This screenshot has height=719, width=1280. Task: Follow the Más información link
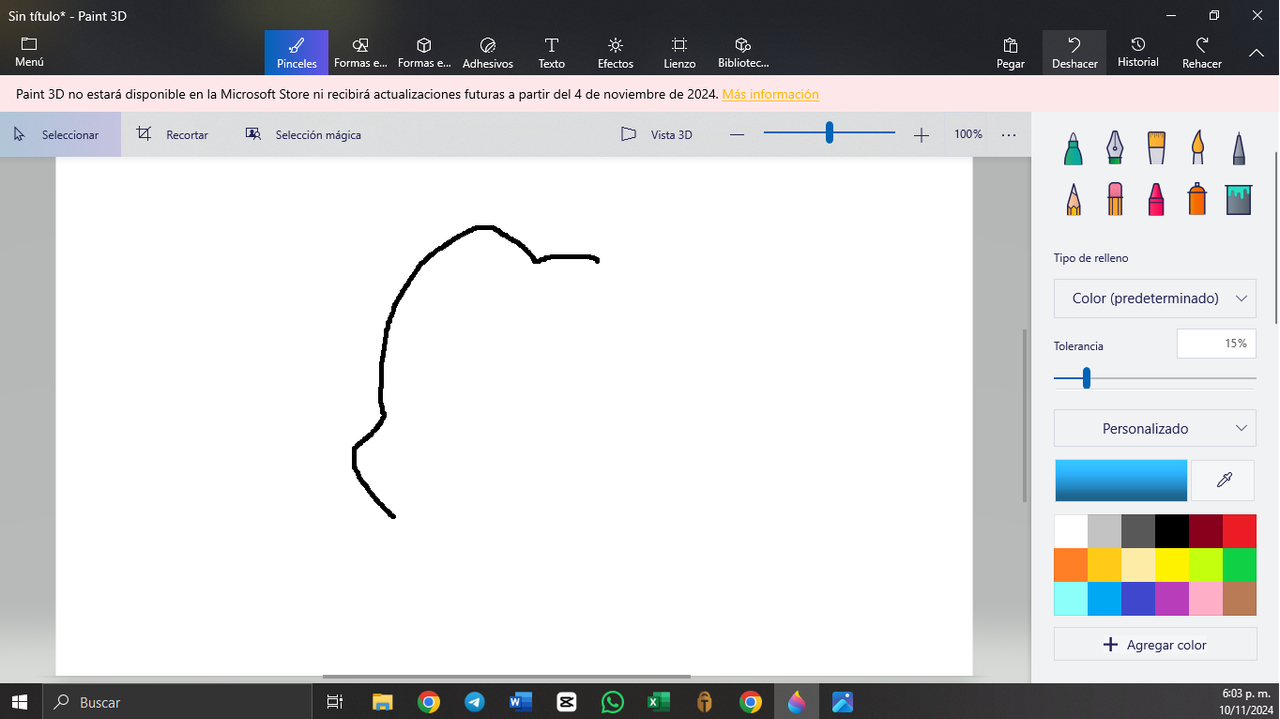pyautogui.click(x=770, y=94)
